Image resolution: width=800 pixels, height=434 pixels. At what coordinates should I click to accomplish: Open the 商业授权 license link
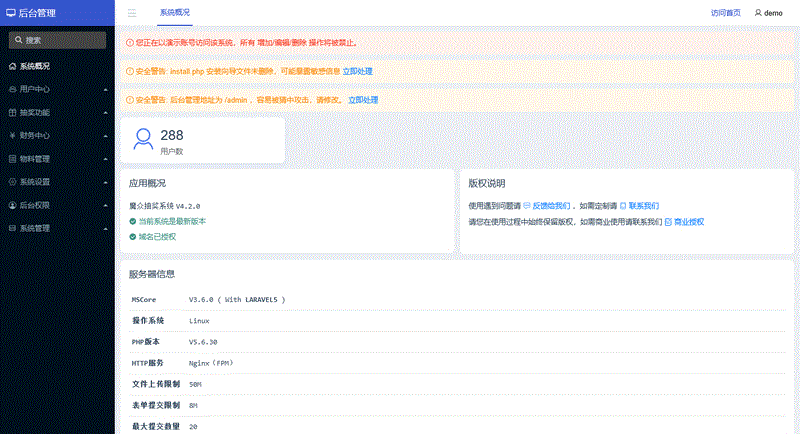pos(688,221)
